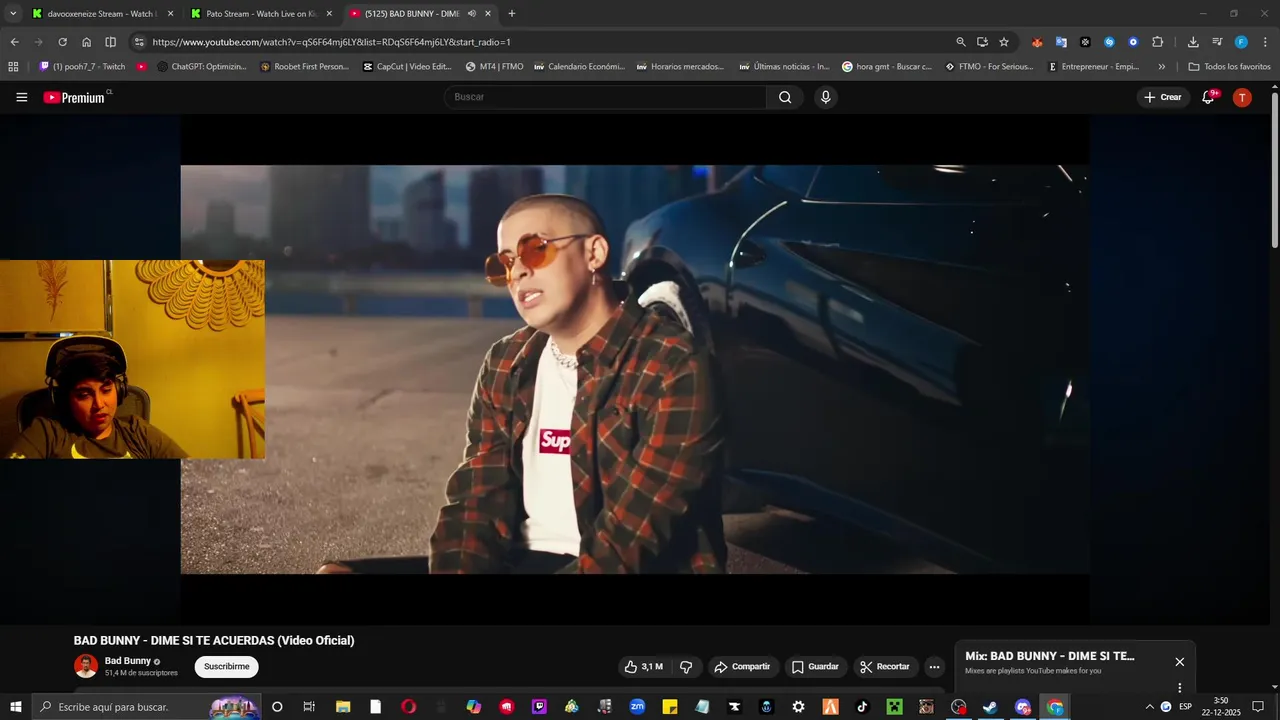Open Chrome profile F avatar
Screen dimensions: 1280x720
tap(1241, 42)
